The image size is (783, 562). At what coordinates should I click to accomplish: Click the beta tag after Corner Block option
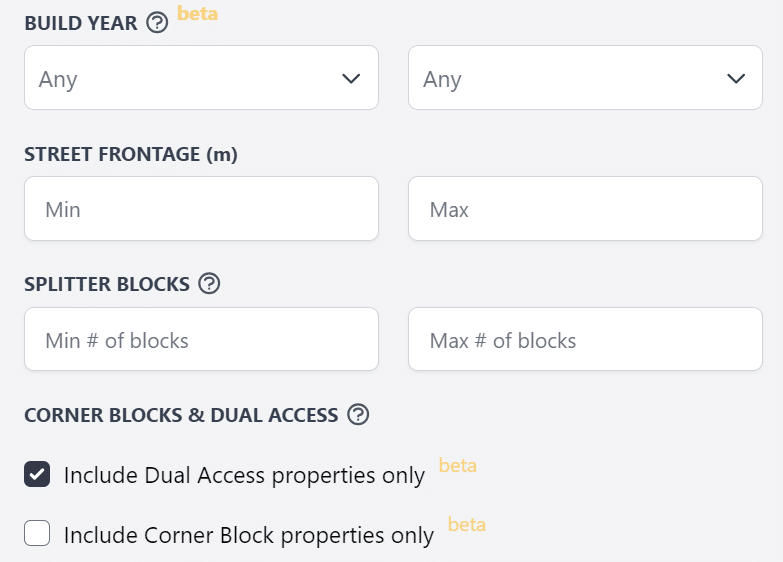(466, 525)
